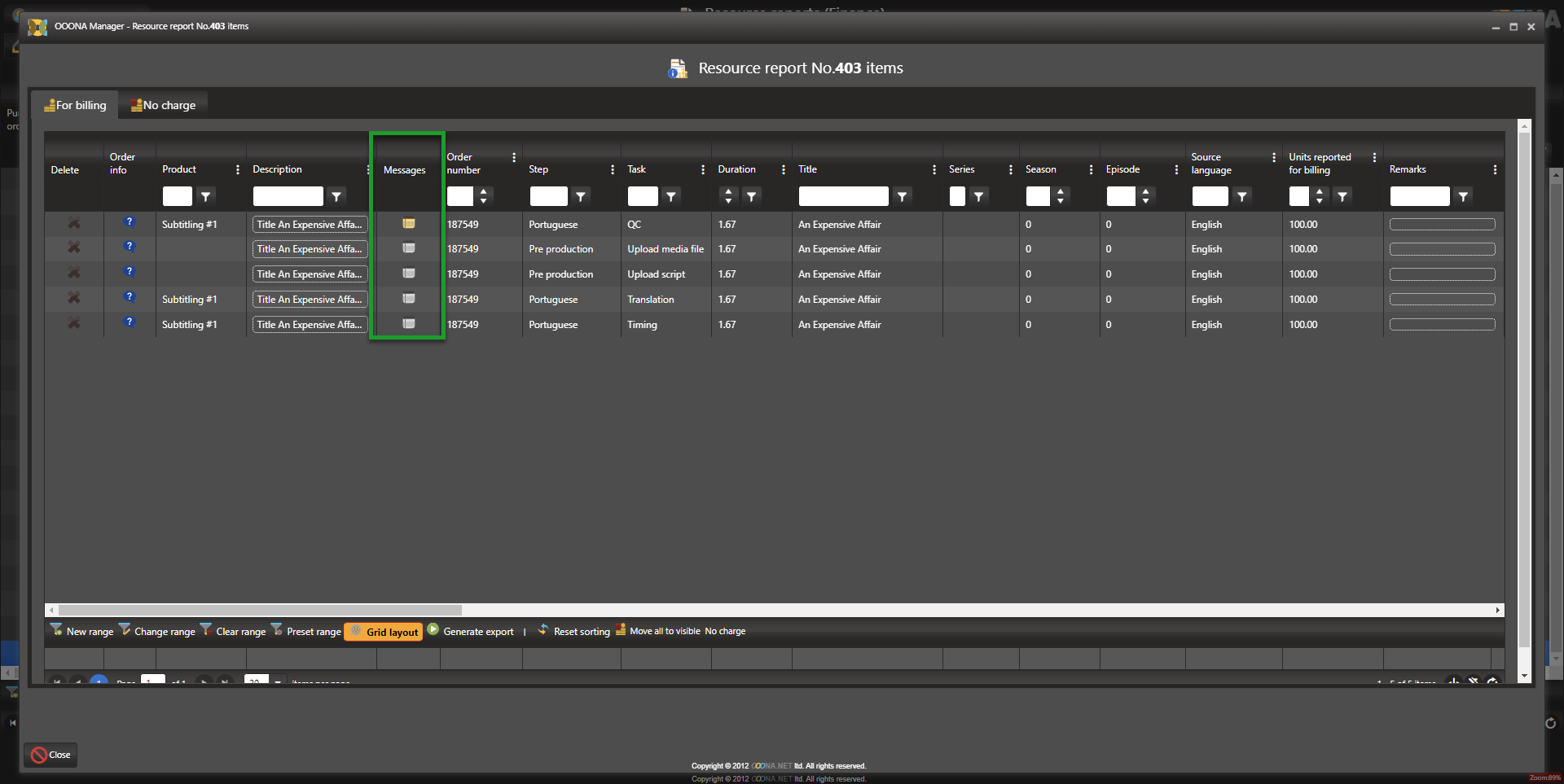This screenshot has height=784, width=1564.
Task: Open the Product column options menu
Action: (237, 169)
